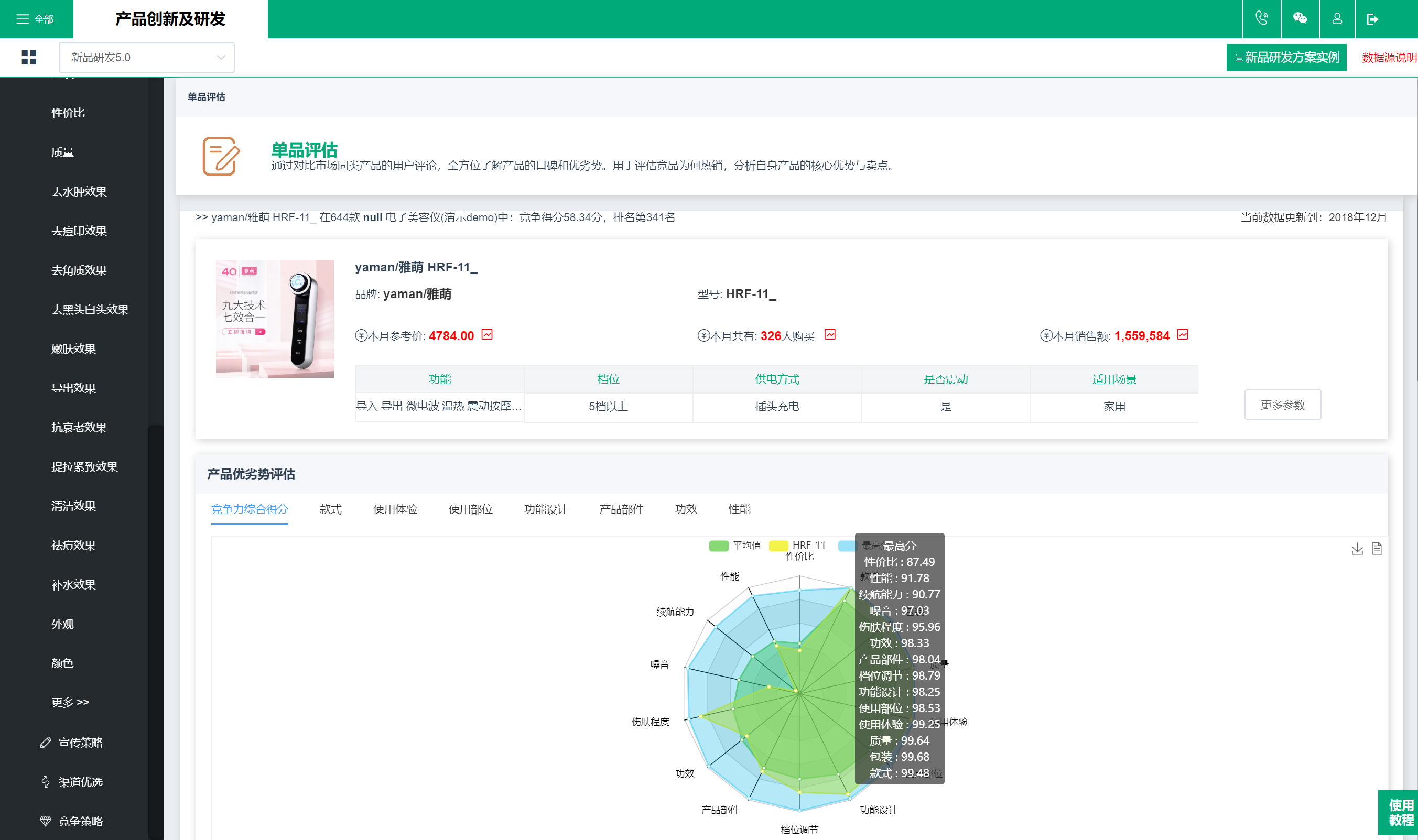The image size is (1418, 840).
Task: Select 清洁效果 in the sidebar
Action: [x=73, y=506]
